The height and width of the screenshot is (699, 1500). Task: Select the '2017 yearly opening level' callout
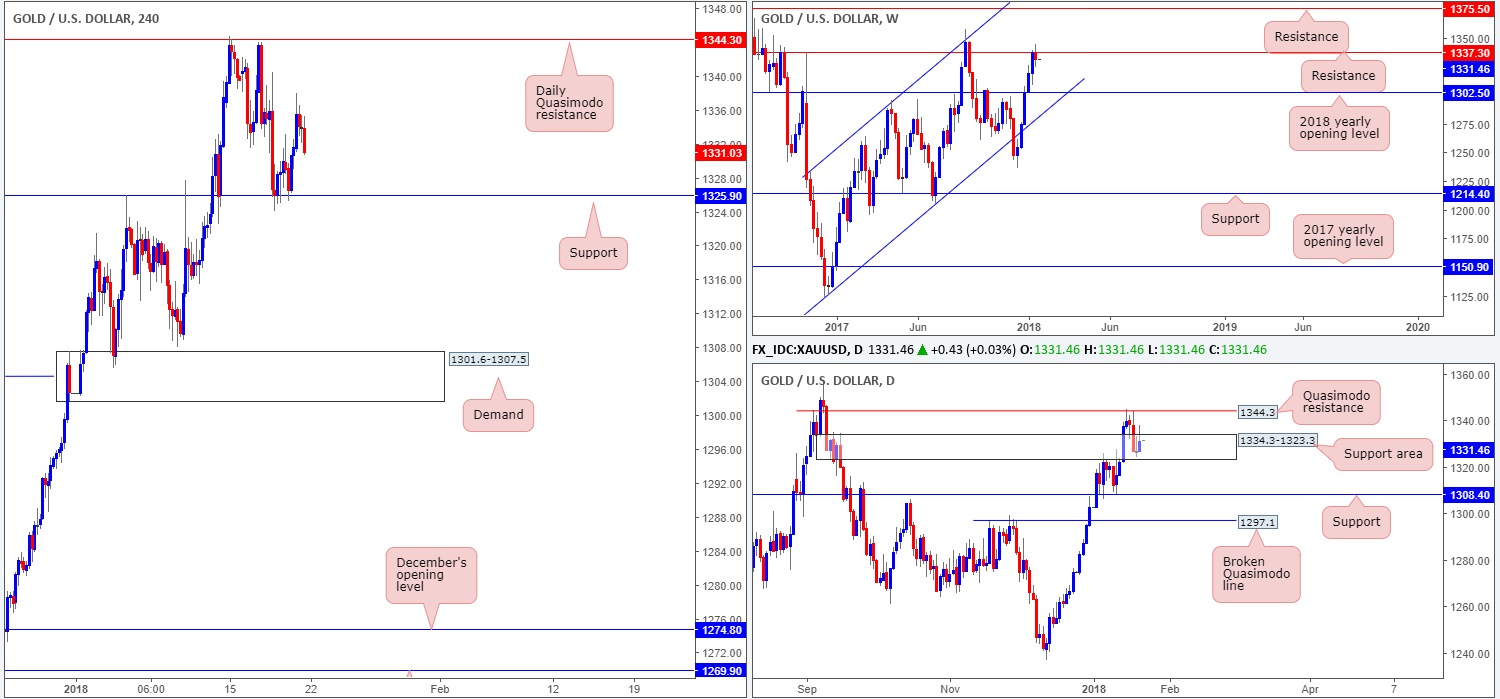click(1343, 235)
